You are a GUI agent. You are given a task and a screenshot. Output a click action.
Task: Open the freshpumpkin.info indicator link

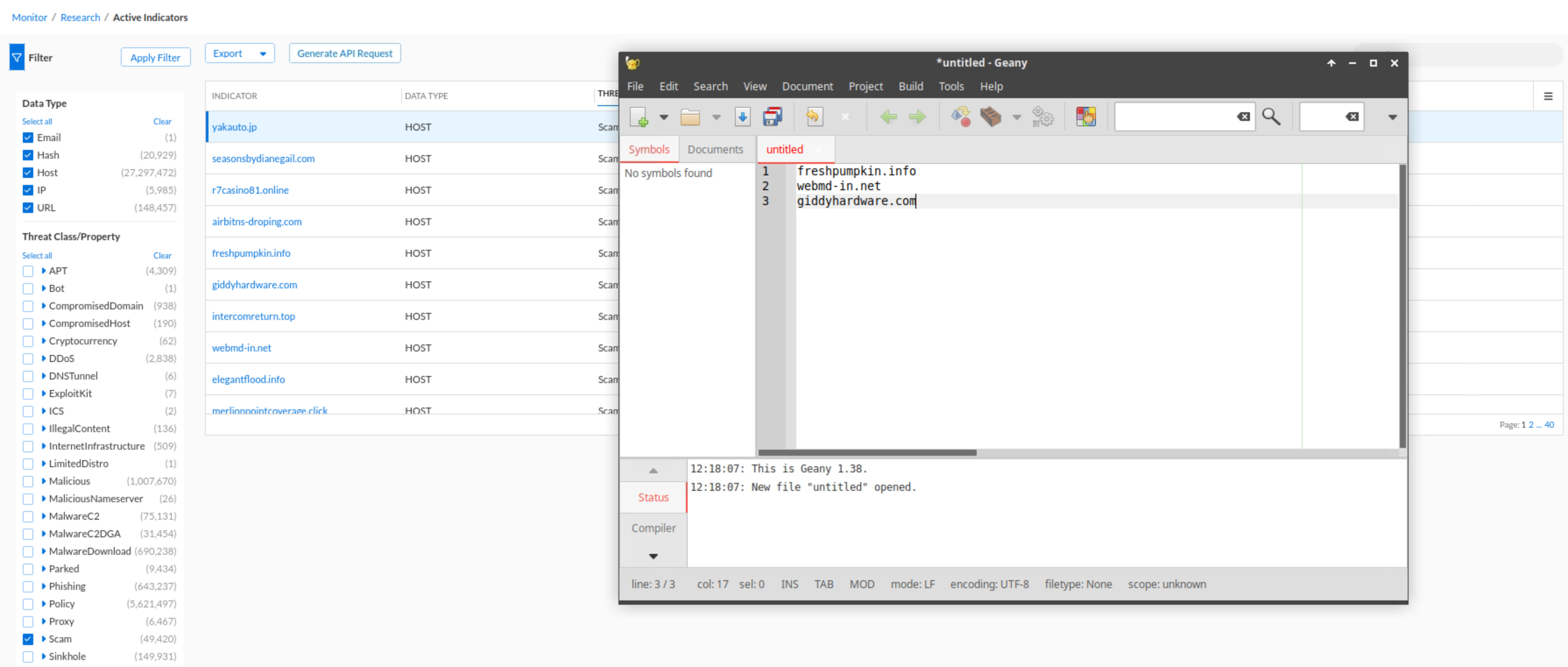tap(251, 253)
